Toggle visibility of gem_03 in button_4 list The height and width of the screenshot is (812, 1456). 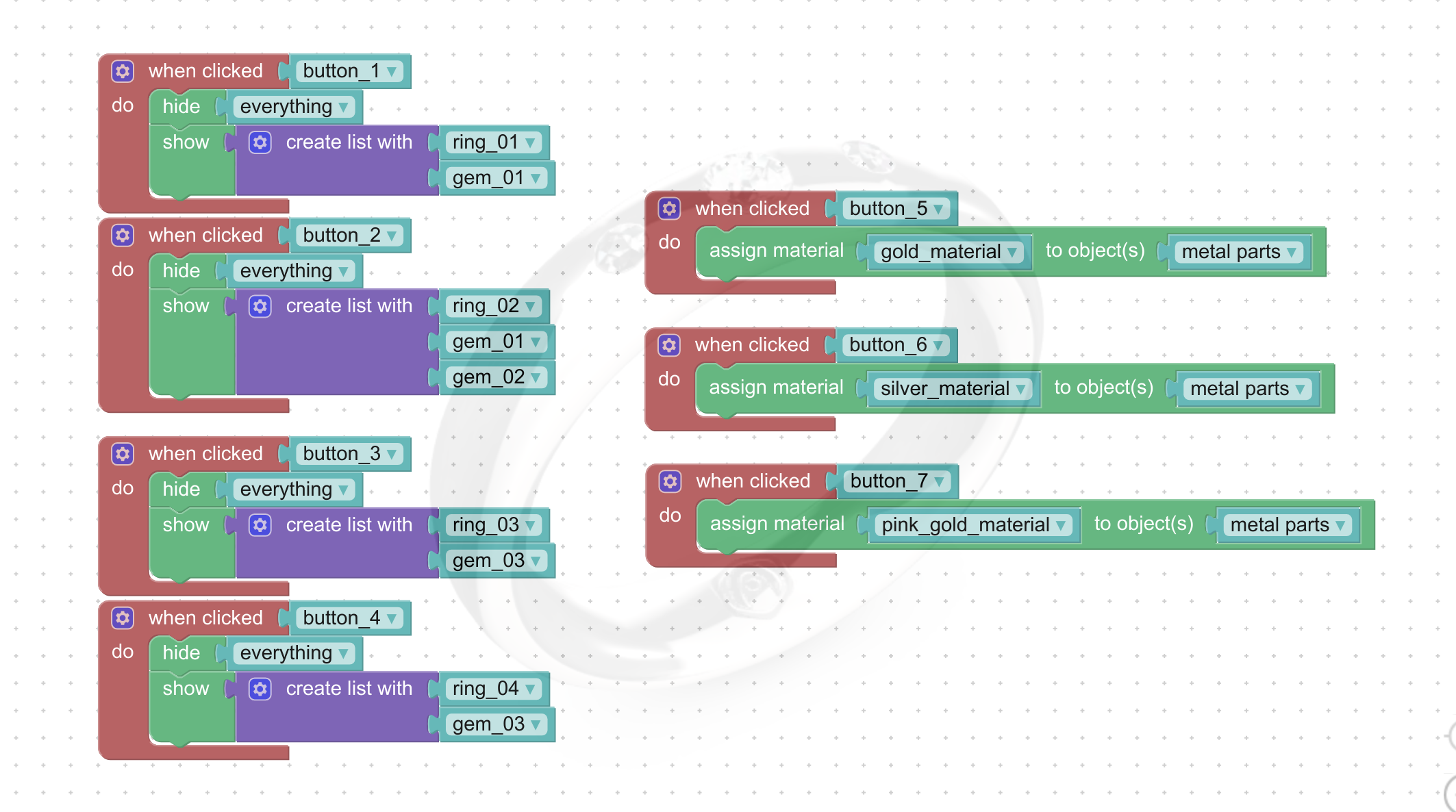[x=496, y=724]
